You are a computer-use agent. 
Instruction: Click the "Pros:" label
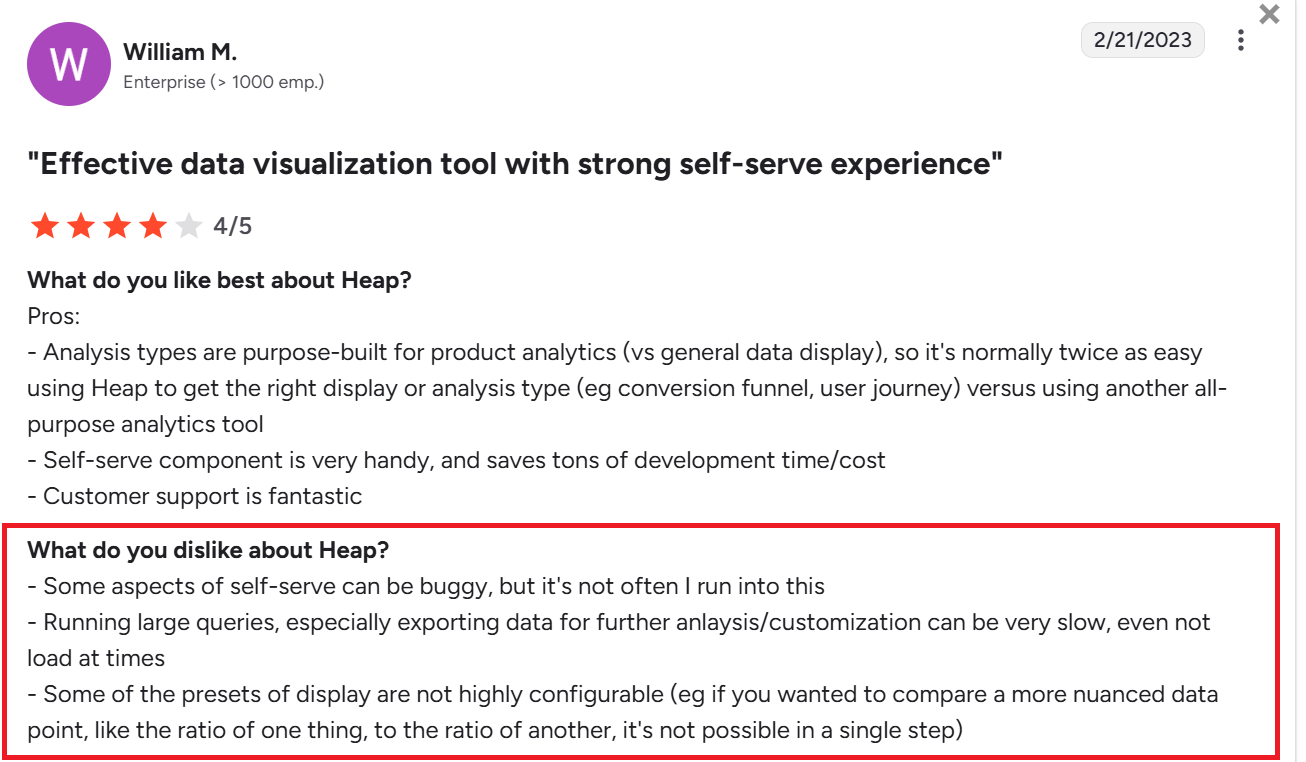point(54,316)
